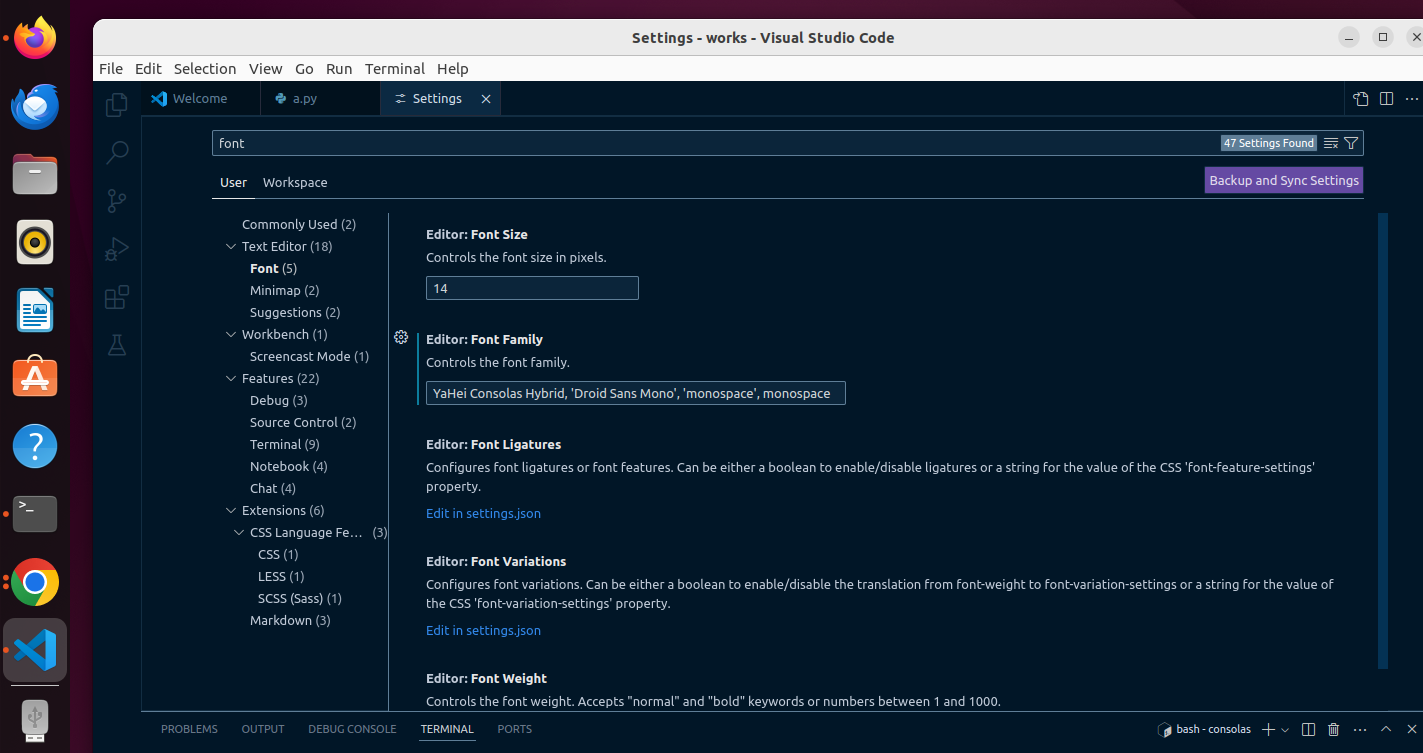Maximize the panel with up chevron
Screen dimensions: 1423x753
click(1386, 729)
